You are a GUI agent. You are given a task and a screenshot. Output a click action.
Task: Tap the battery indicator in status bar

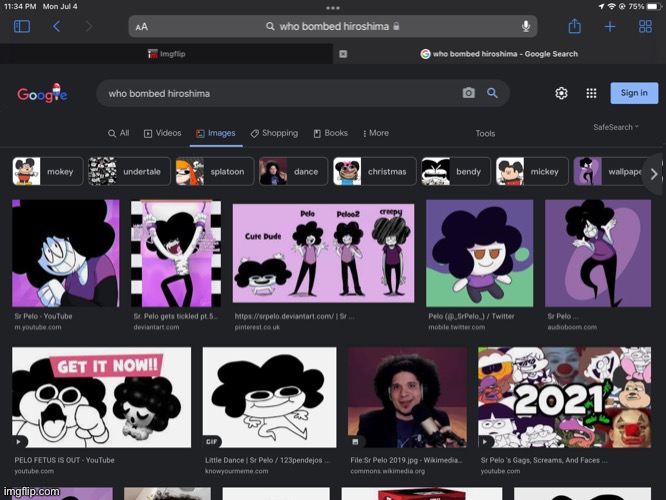tap(653, 6)
